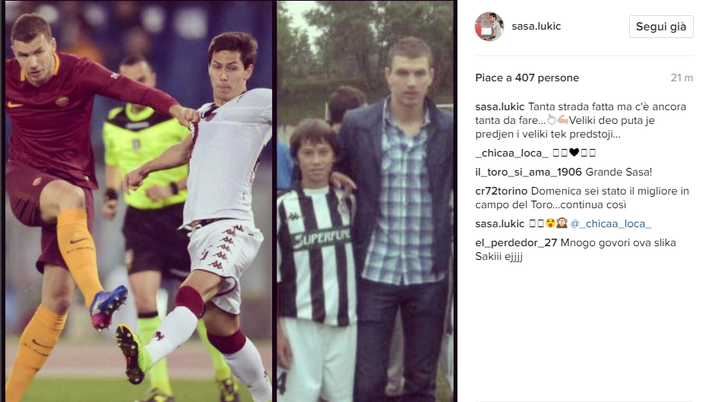This screenshot has width=712, height=402.
Task: Open _chicaa_loca_ commenter profile
Action: [x=512, y=153]
